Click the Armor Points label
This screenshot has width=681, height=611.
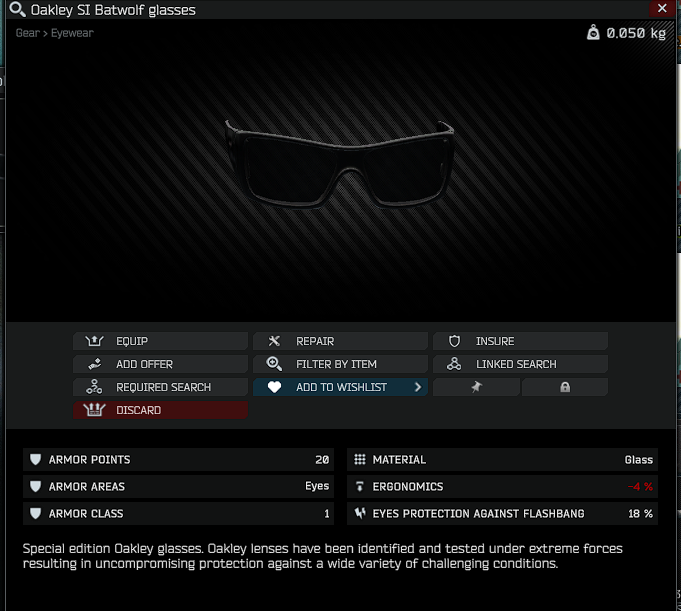(89, 460)
